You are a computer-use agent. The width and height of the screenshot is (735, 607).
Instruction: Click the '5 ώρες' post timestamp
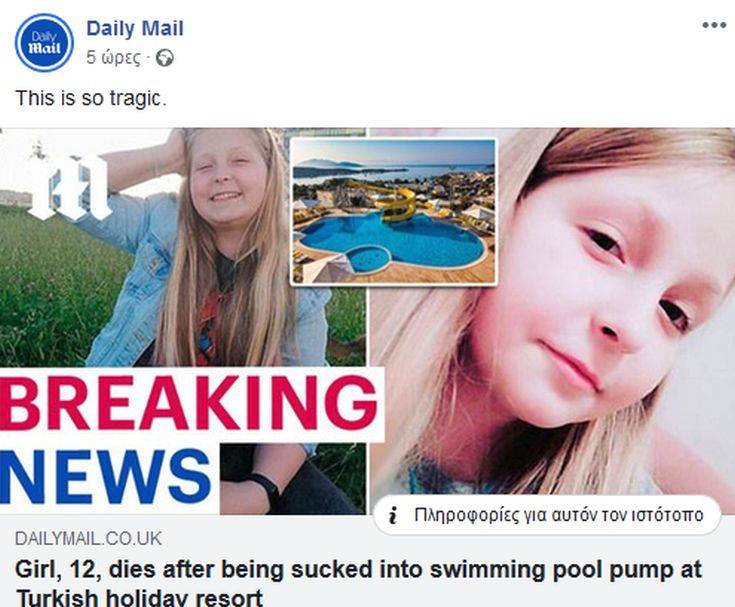(x=113, y=57)
